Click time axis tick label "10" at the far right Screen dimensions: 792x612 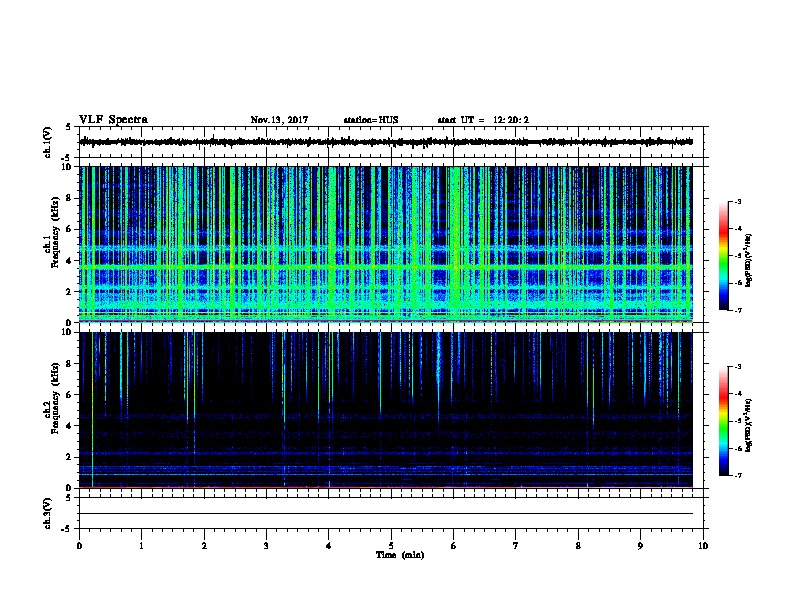tap(703, 545)
